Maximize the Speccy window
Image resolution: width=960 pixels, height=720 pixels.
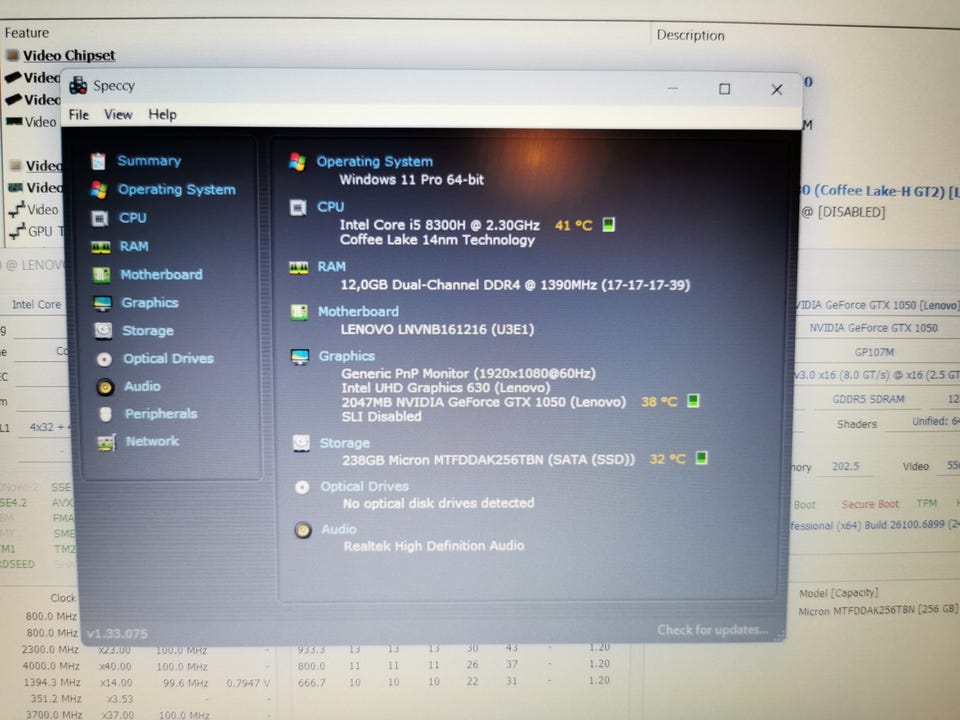point(724,89)
